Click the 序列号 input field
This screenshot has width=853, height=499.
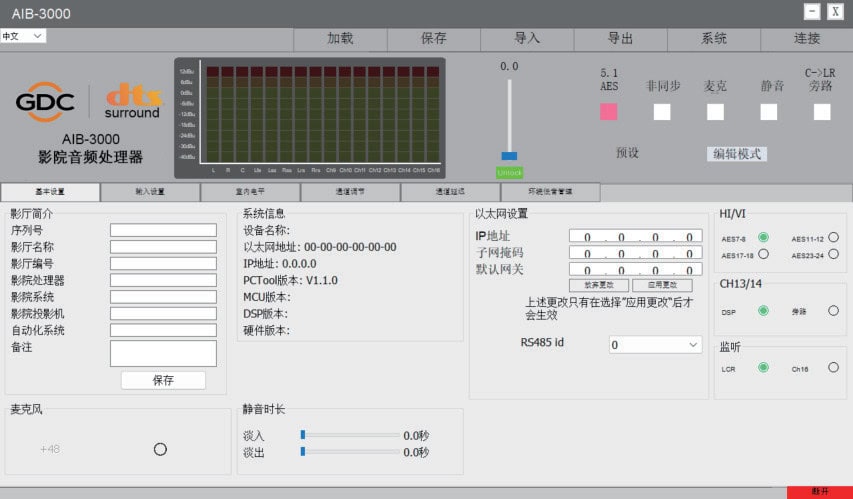[x=163, y=230]
